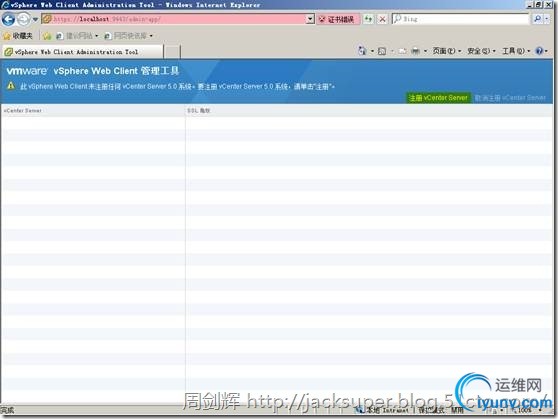This screenshot has height=419, width=558.
Task: Click the Read Mail icon in the command bar
Action: (x=402, y=51)
